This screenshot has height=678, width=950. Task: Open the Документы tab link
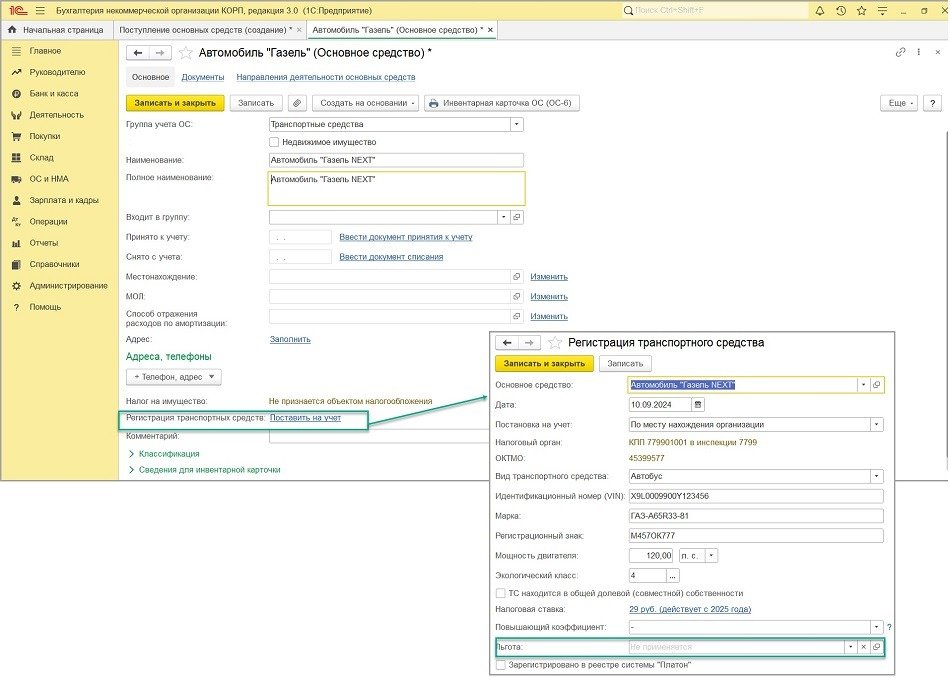point(202,77)
